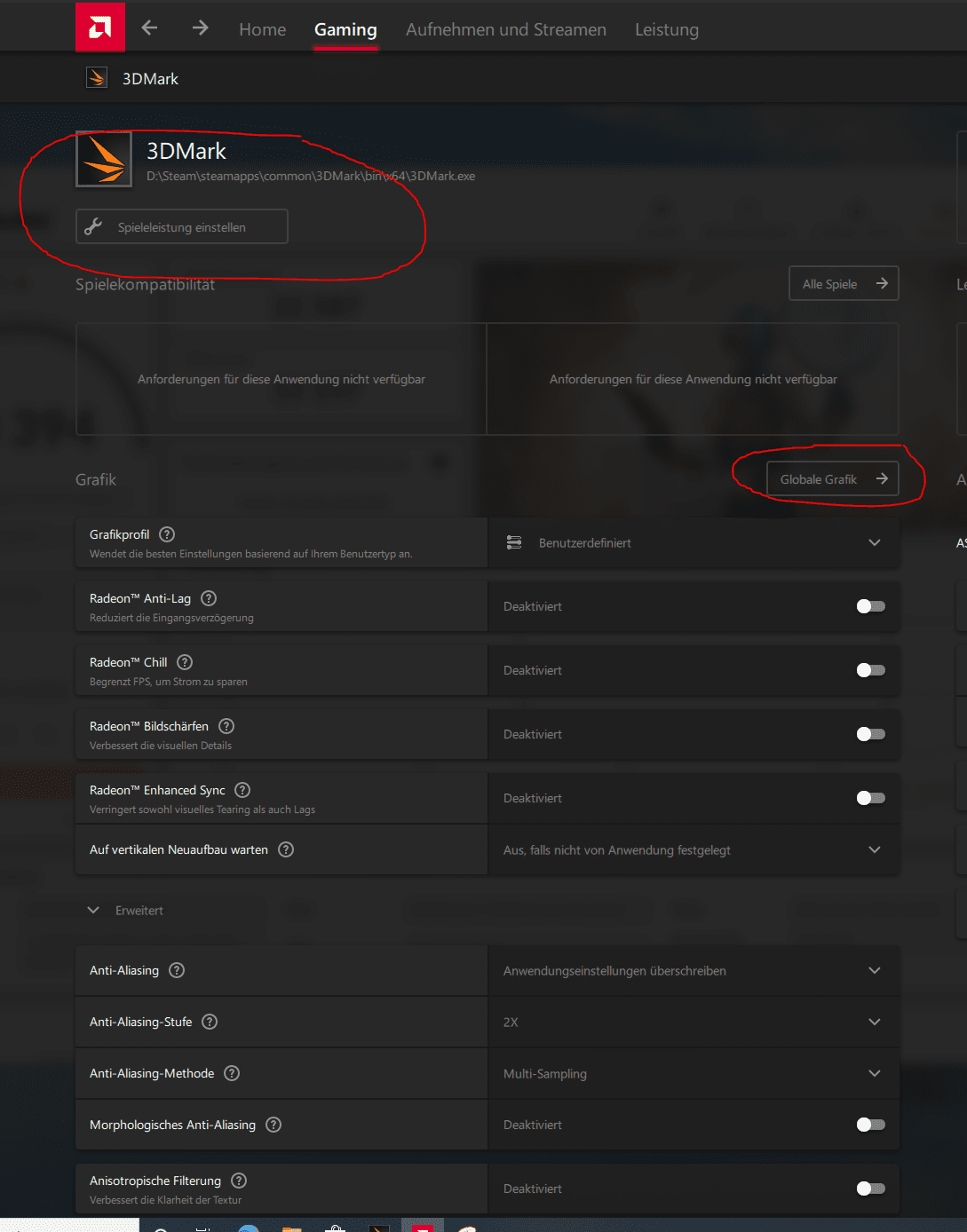Open help icon next to Anisotropische Filterung
967x1232 pixels.
239,1181
